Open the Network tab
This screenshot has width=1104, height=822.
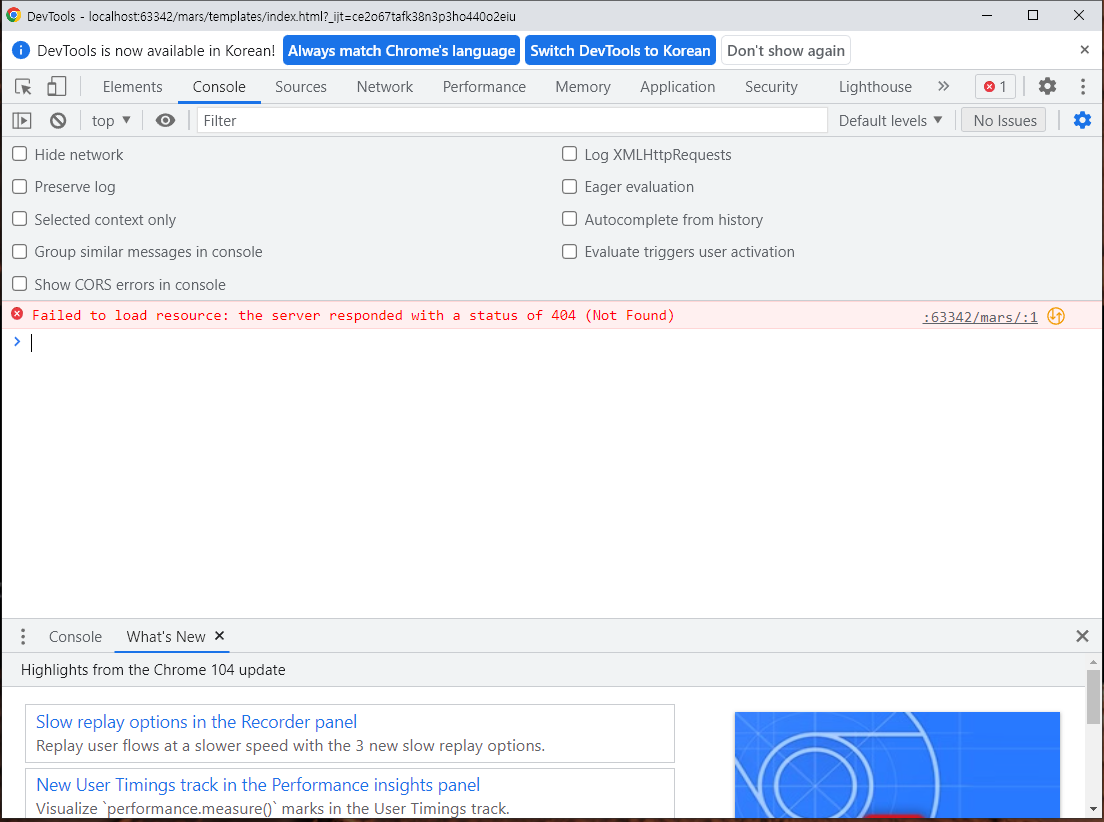coord(384,87)
